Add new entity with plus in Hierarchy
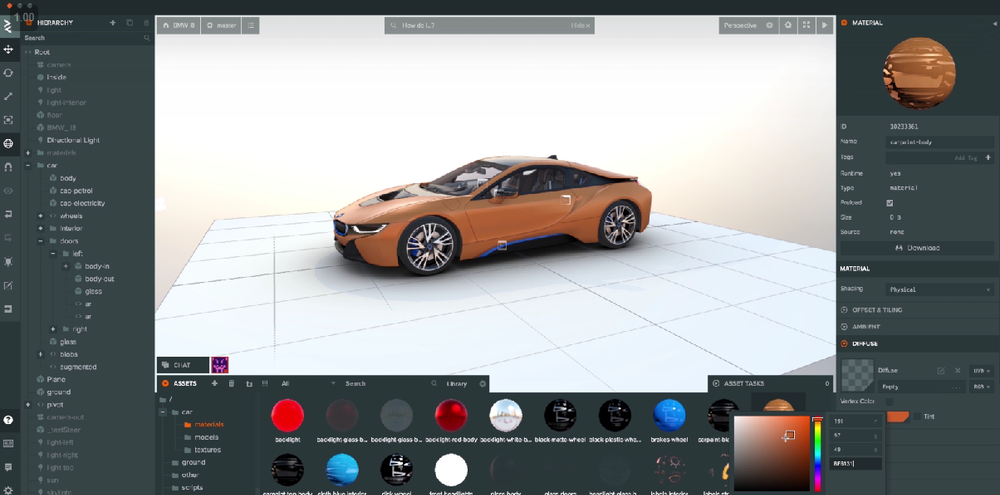 tap(113, 23)
